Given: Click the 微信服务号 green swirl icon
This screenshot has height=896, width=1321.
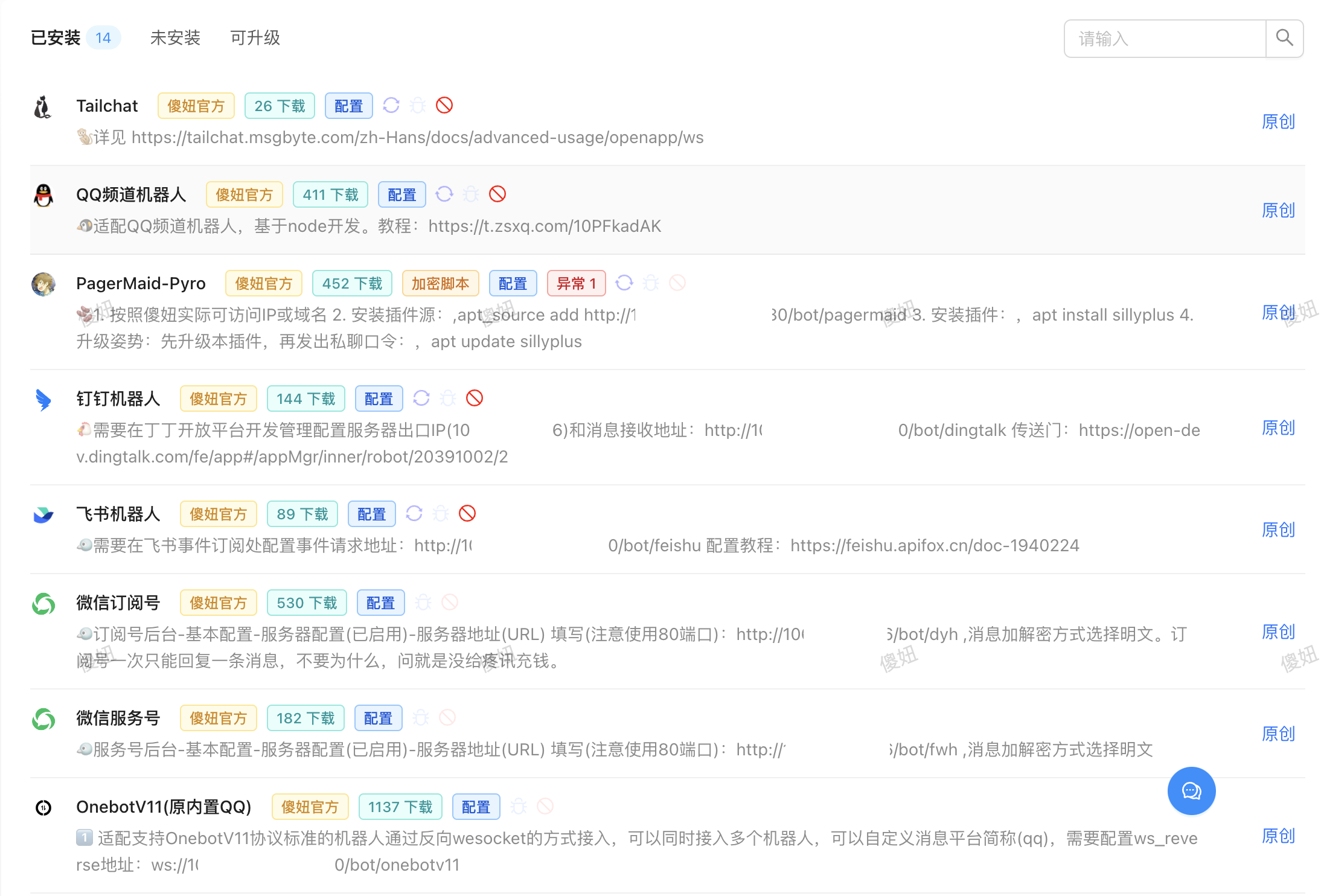Looking at the screenshot, I should pyautogui.click(x=43, y=719).
